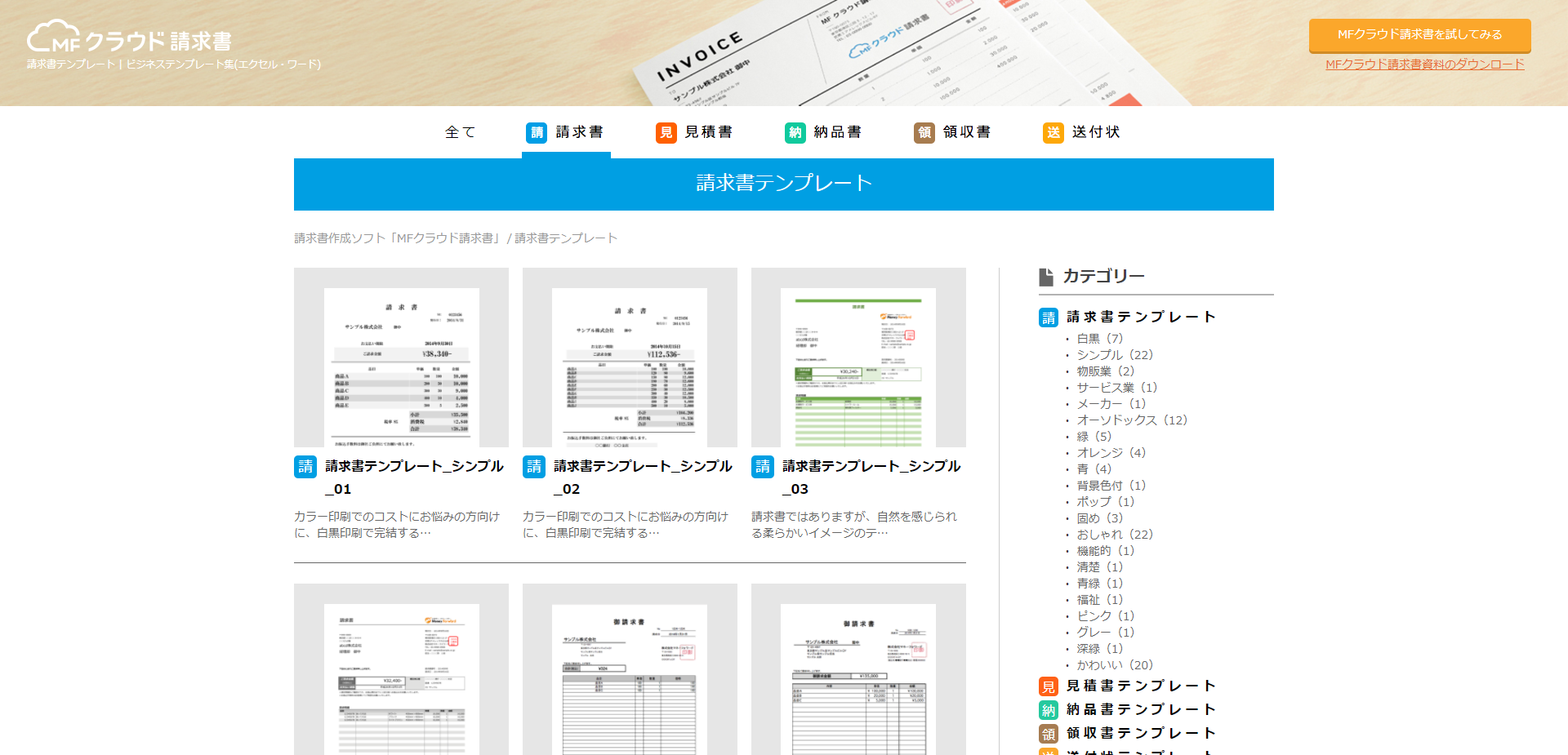The height and width of the screenshot is (755, 1568).
Task: Click the breadcrumb link 請求書作成ソフト「MFクラウド請求書」
Action: tap(397, 238)
